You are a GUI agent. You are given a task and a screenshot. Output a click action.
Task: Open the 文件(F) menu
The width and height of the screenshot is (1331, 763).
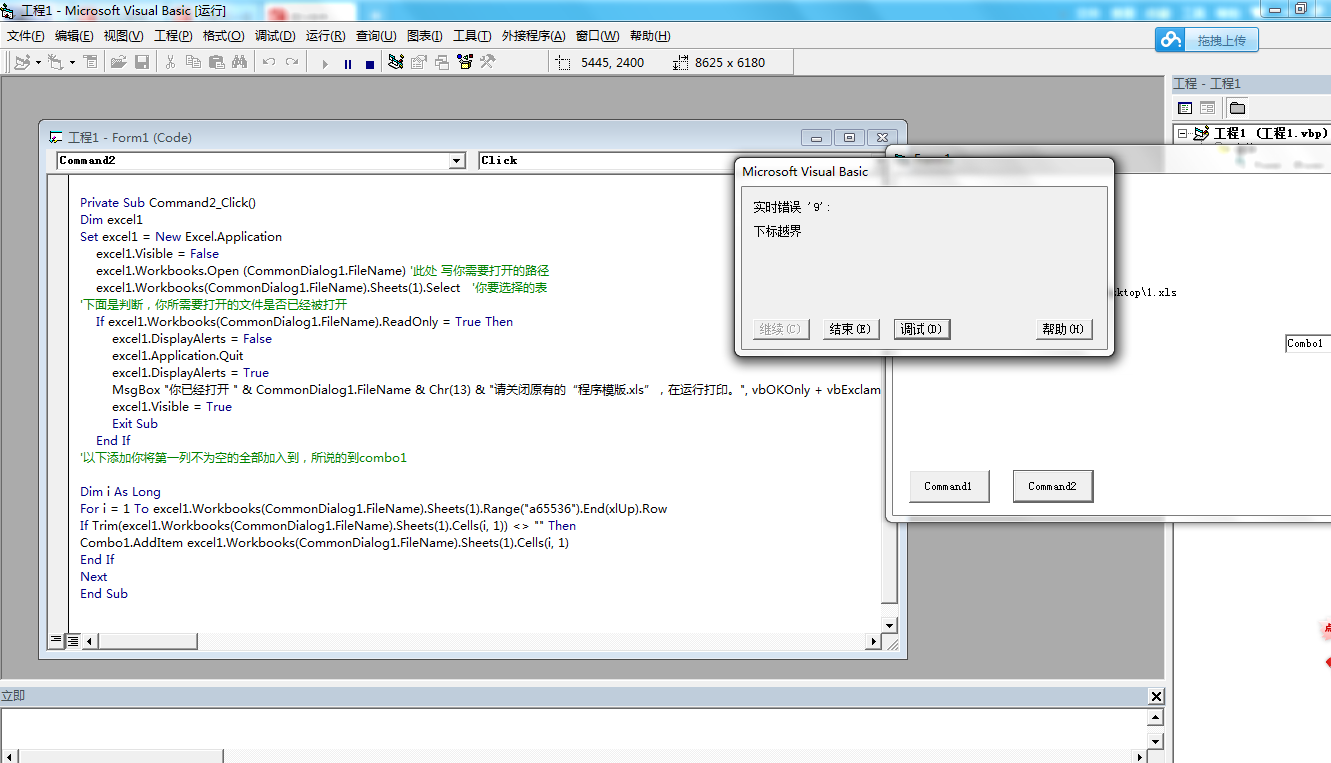(26, 36)
